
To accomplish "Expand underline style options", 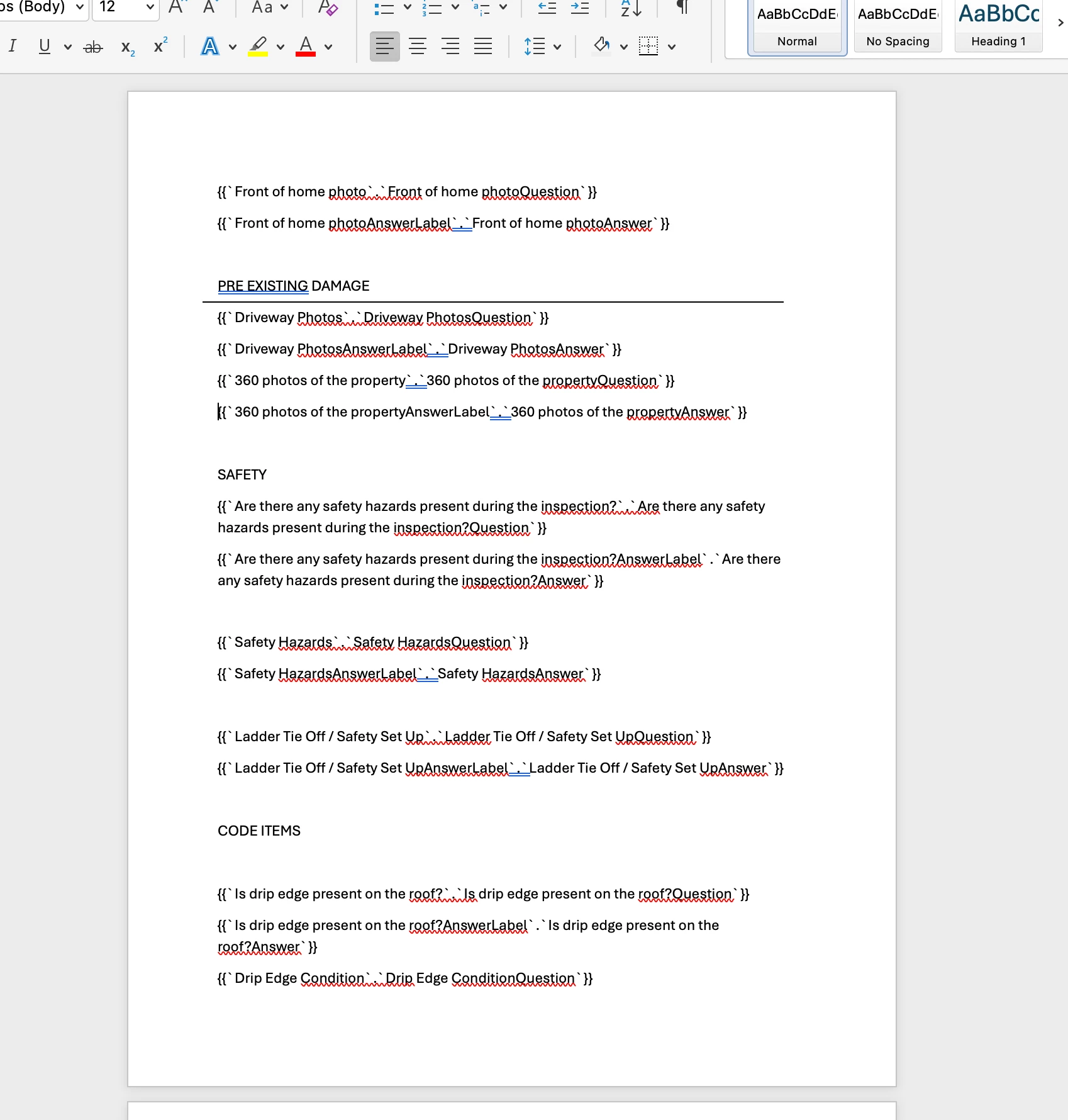I will 68,47.
